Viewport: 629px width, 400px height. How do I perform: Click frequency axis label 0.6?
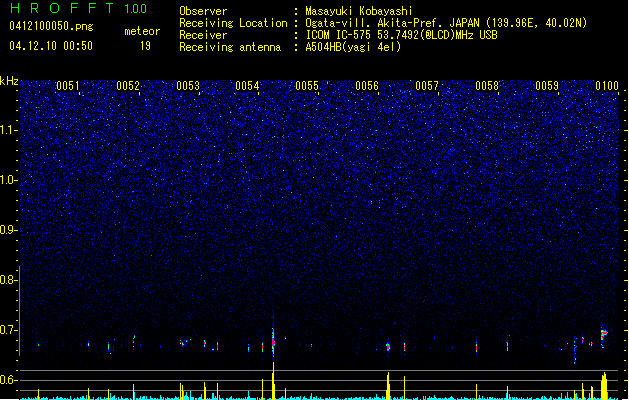pos(9,380)
